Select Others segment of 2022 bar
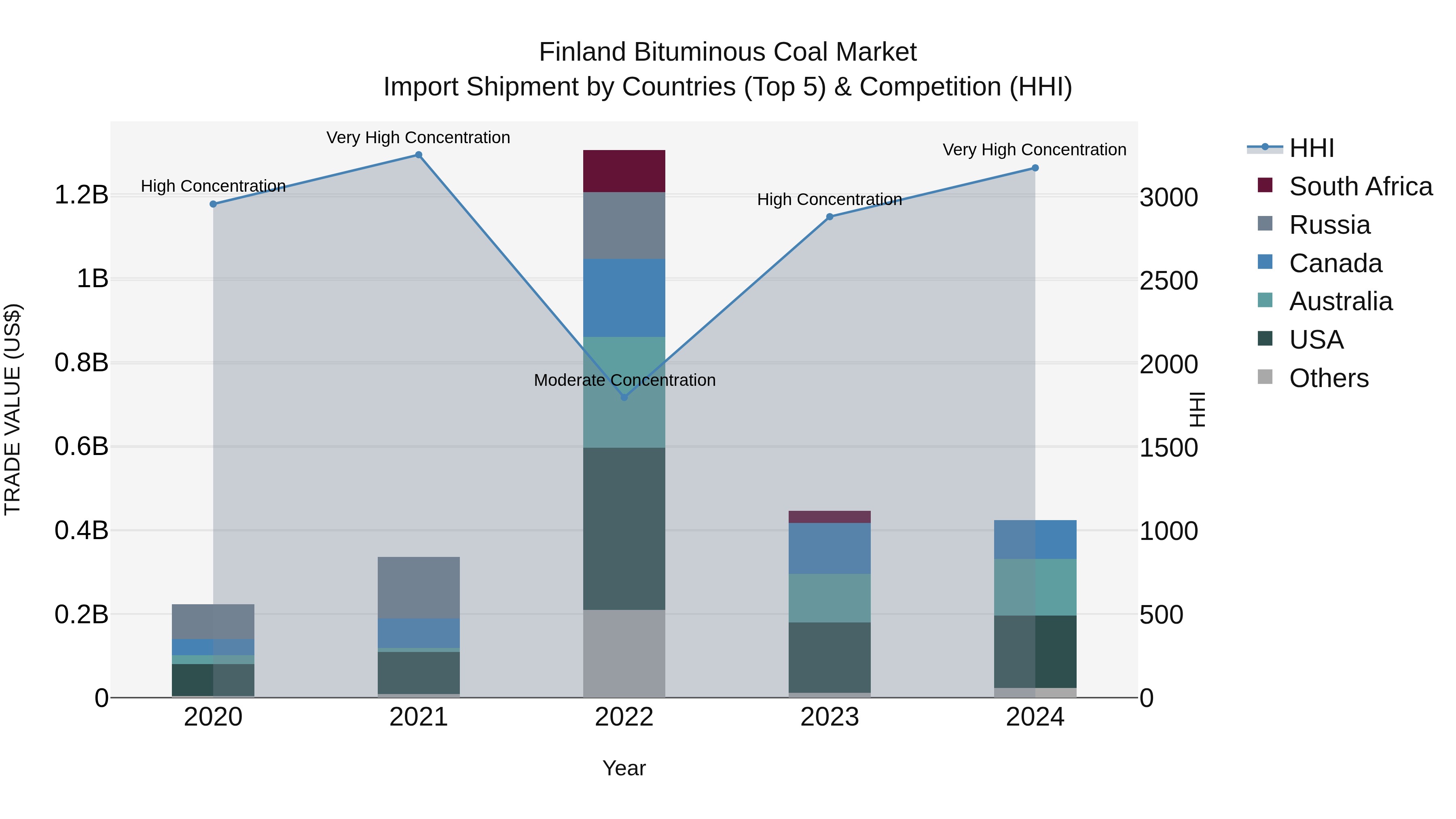1456x819 pixels. coord(624,654)
